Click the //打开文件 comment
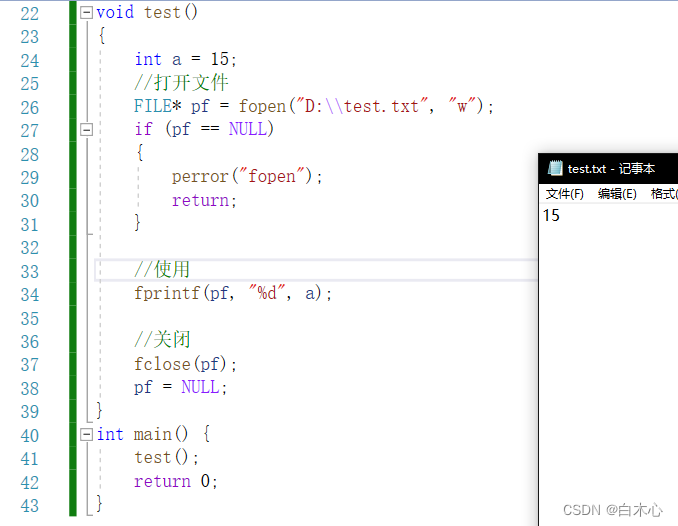The image size is (678, 526). click(x=181, y=83)
